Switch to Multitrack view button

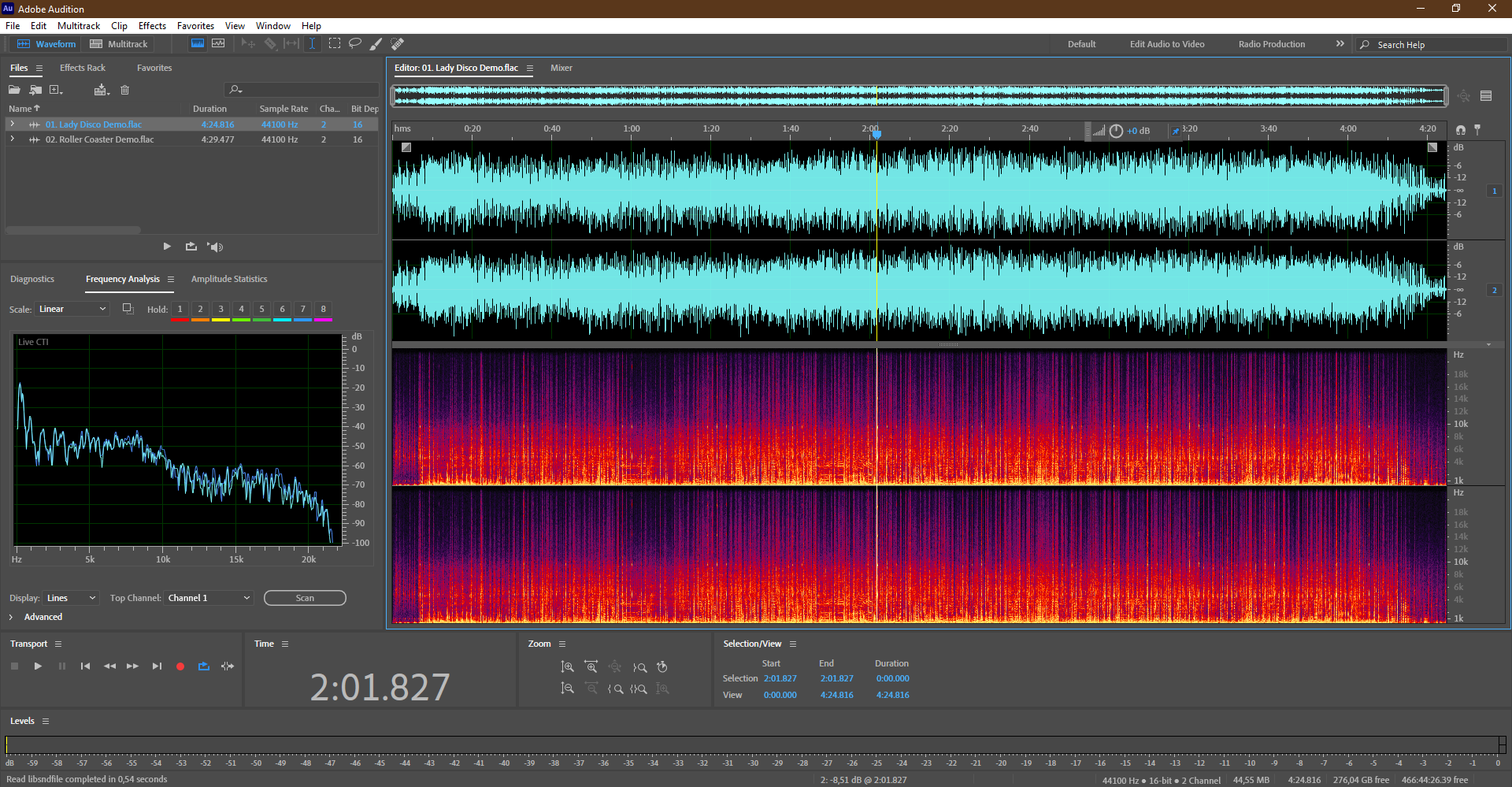click(119, 44)
